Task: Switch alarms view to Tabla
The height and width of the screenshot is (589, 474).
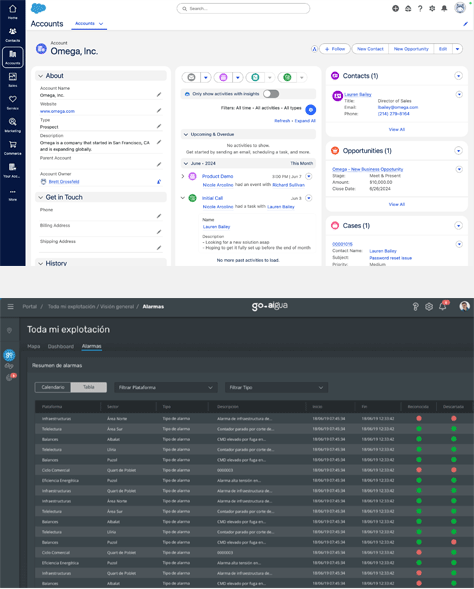Action: click(89, 387)
